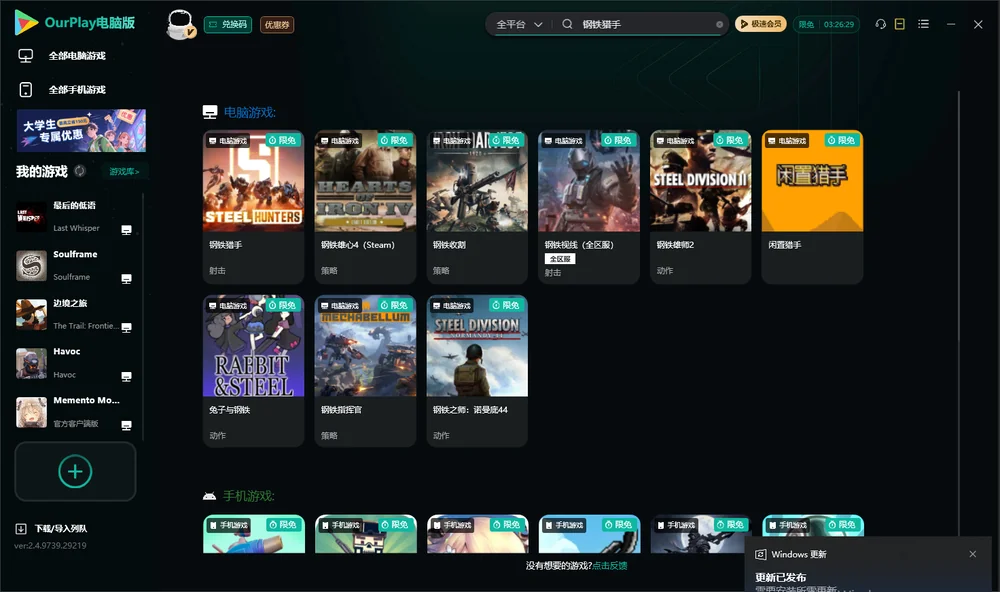Open the 闲置猎手 orange game card
The width and height of the screenshot is (1000, 592).
[812, 207]
